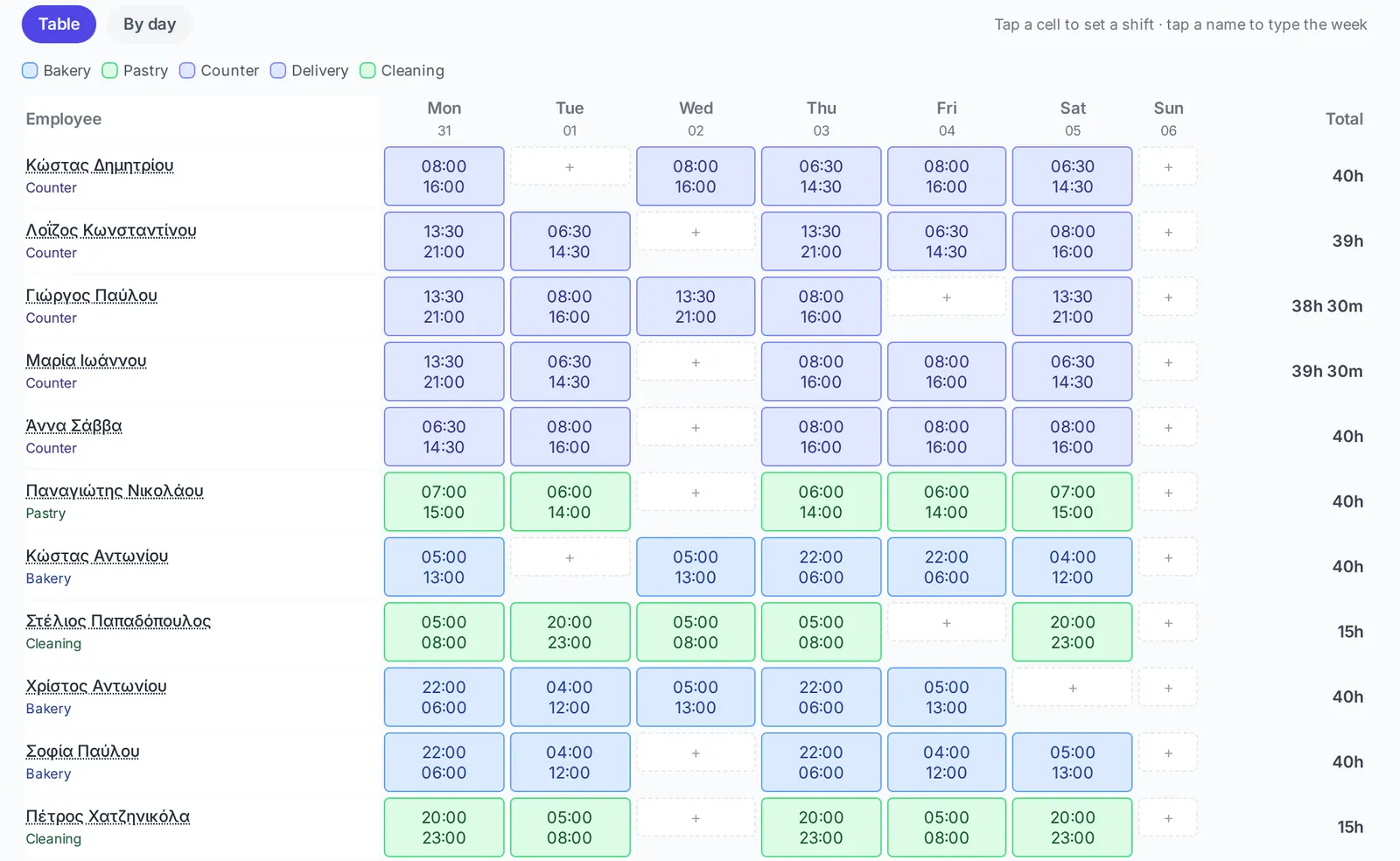Edit Λοΐζος Κωνσταντίνου Tuesday 06:30-14:30 shift

[x=570, y=241]
